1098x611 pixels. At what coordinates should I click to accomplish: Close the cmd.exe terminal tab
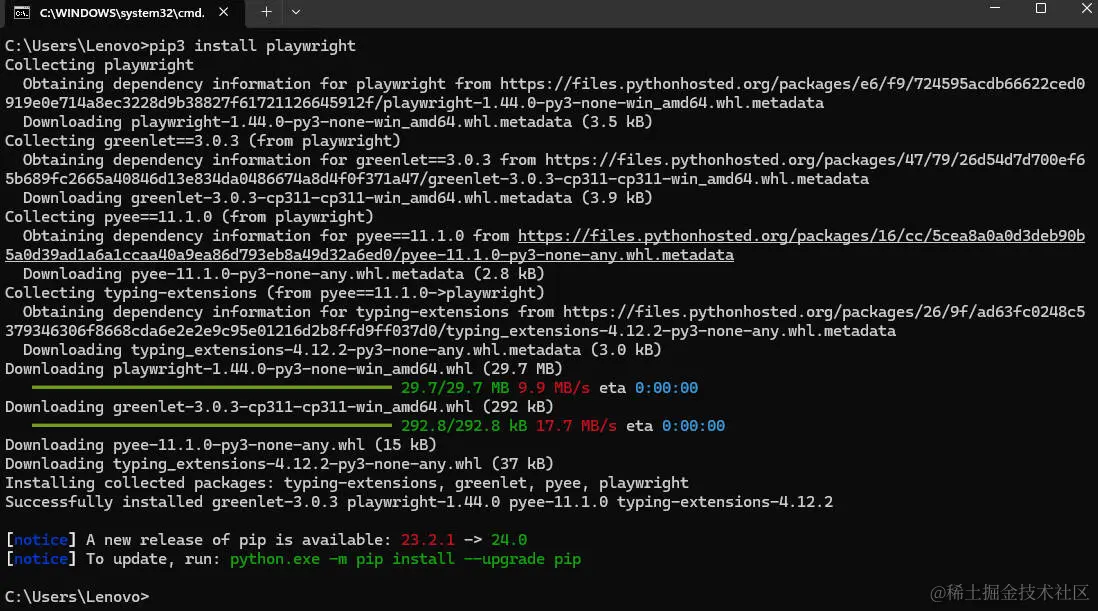click(x=223, y=12)
